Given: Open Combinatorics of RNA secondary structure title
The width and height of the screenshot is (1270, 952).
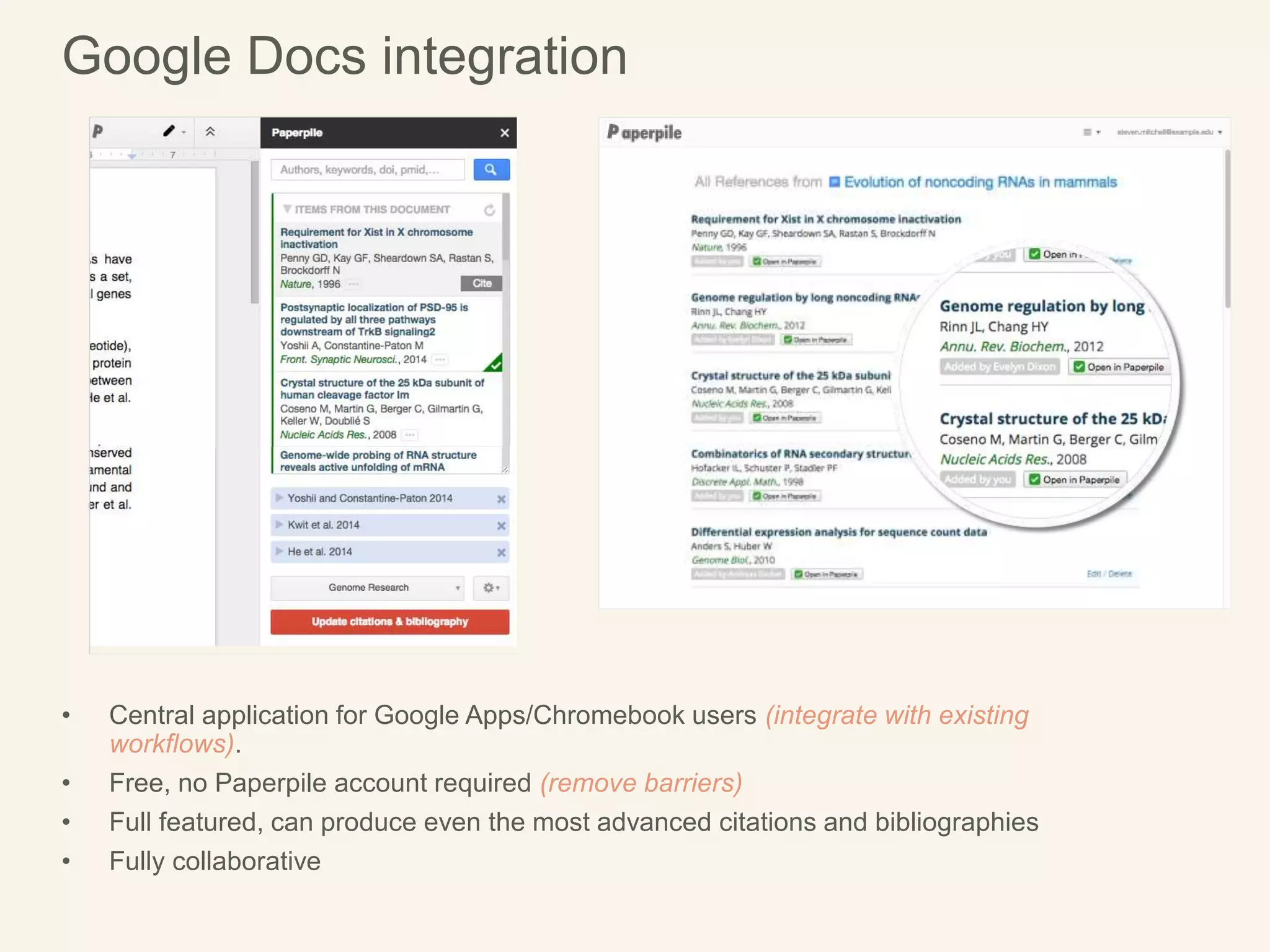Looking at the screenshot, I should pyautogui.click(x=801, y=454).
